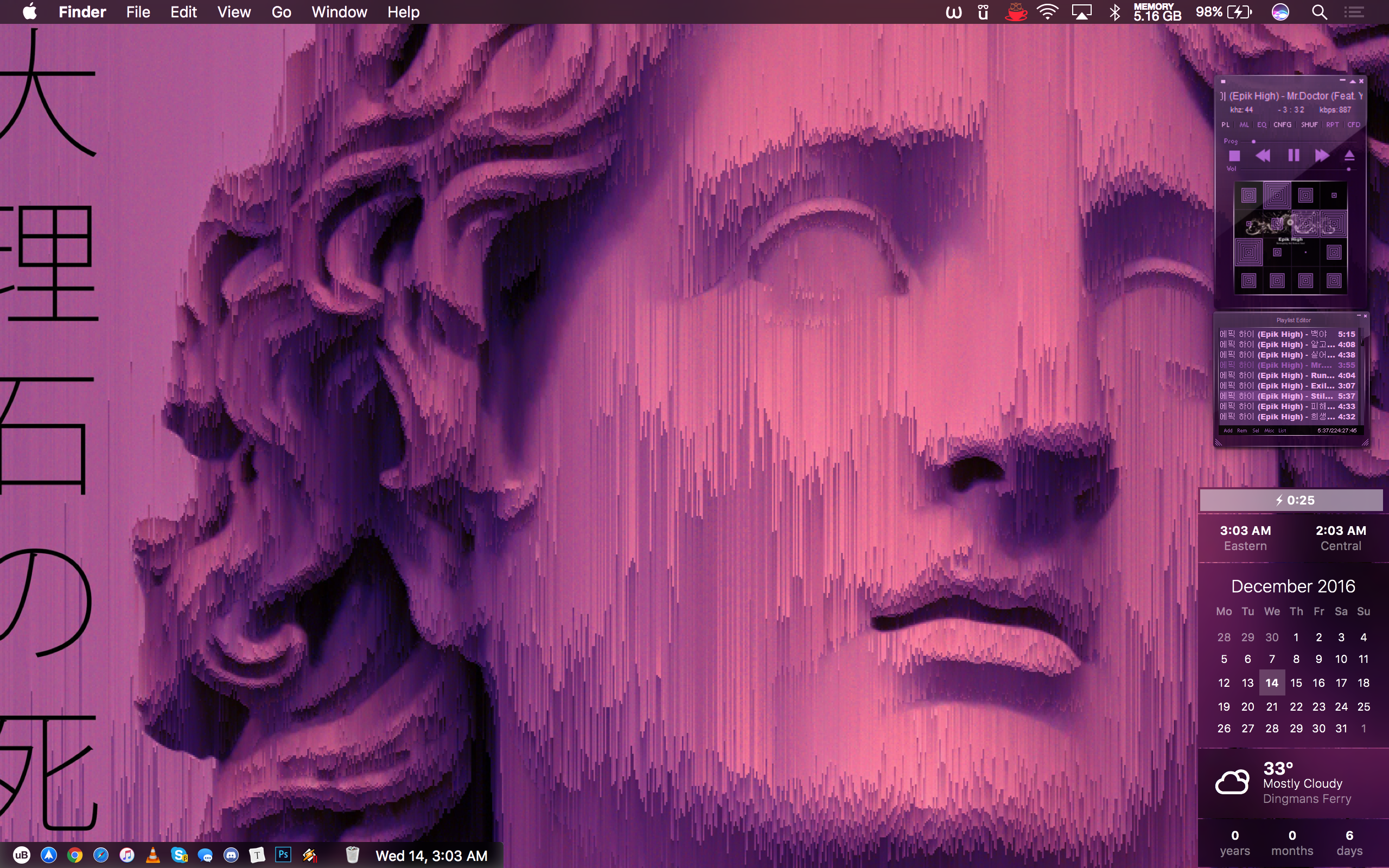
Task: Click the Bluetooth menu bar icon
Action: tap(1115, 12)
